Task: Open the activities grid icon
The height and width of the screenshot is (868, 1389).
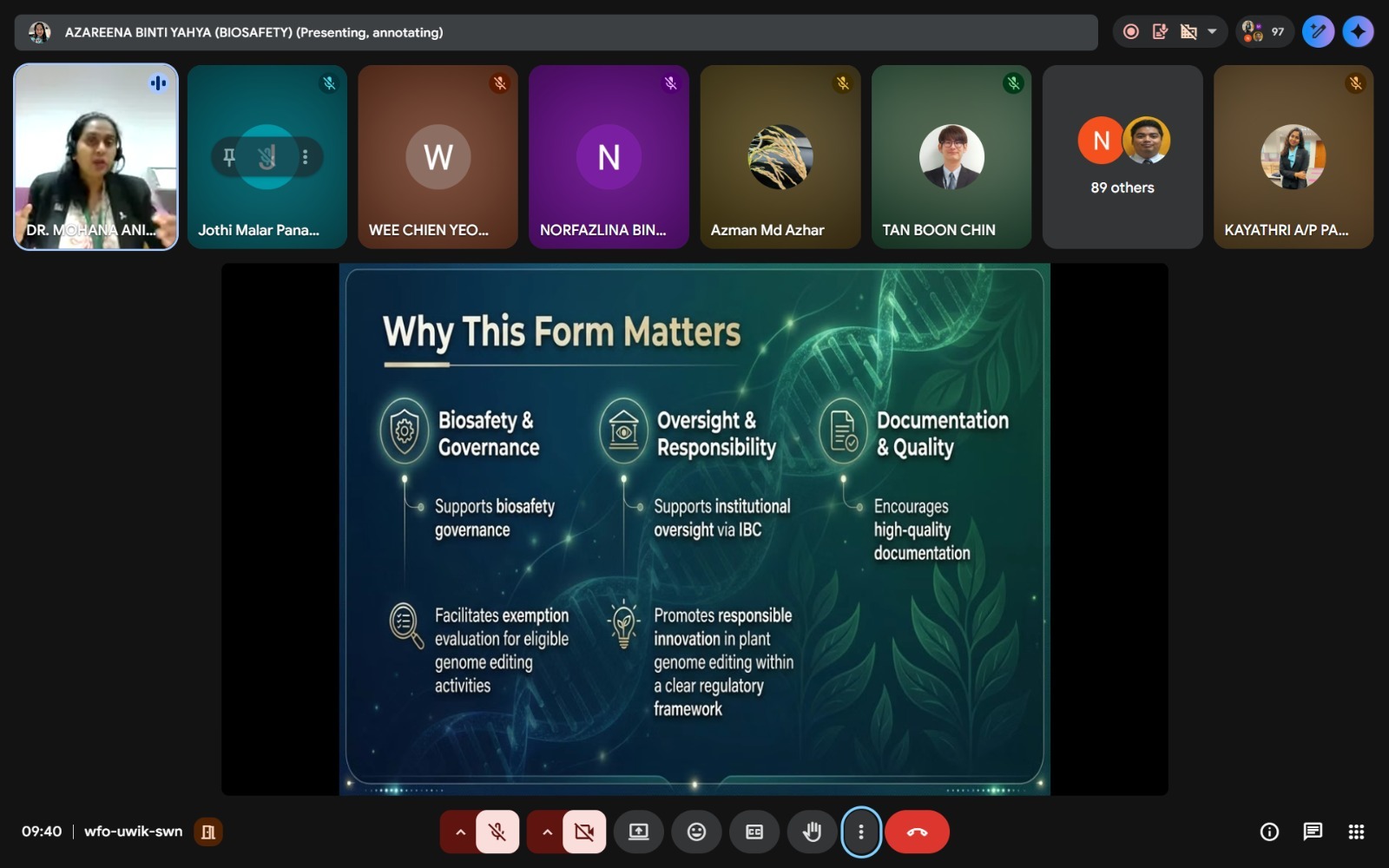Action: (x=1356, y=832)
